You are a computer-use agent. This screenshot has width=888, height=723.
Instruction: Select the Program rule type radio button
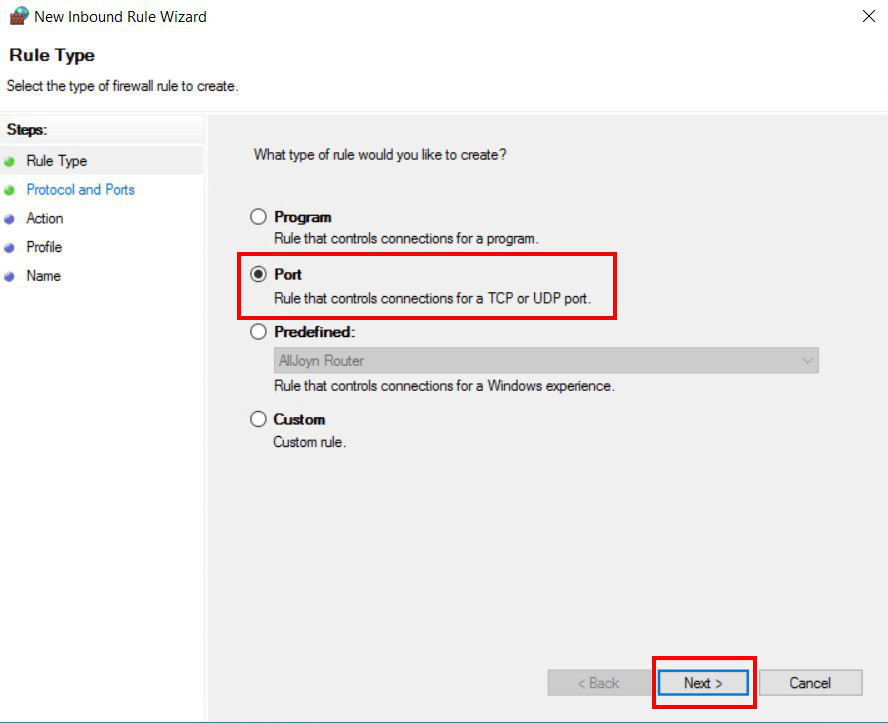point(258,217)
